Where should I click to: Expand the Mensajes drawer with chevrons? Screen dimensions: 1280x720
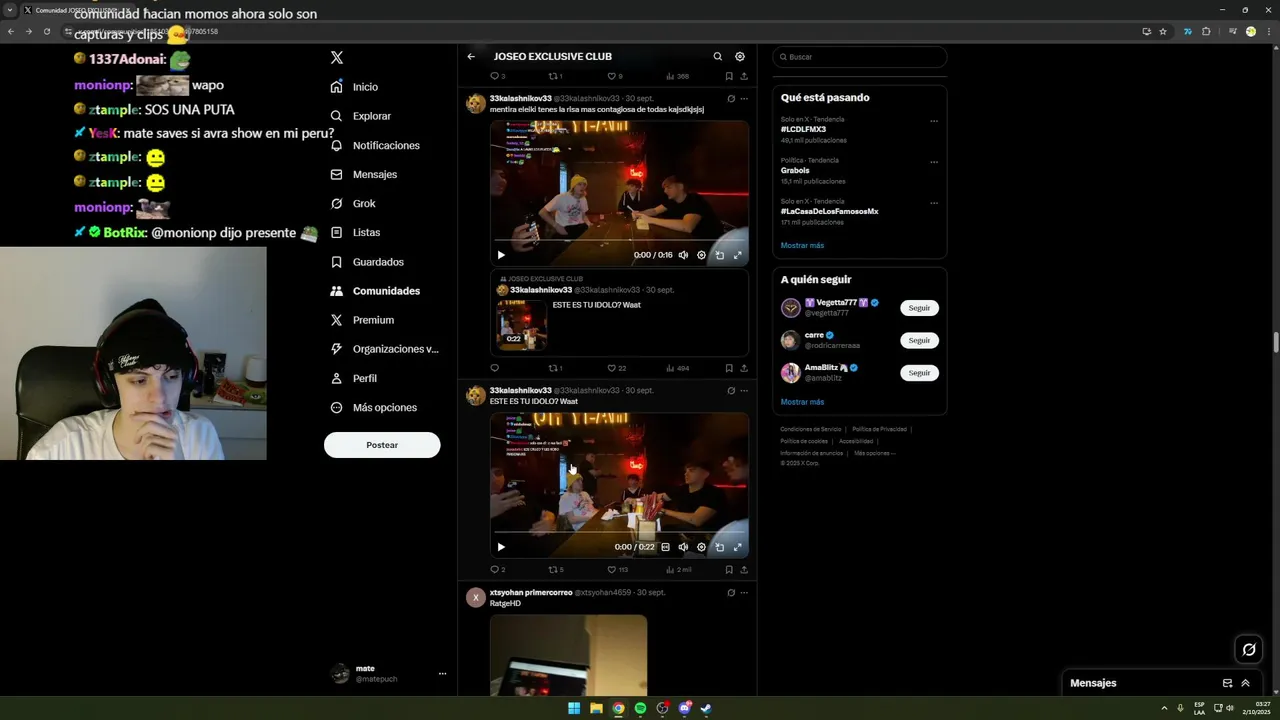[1246, 683]
